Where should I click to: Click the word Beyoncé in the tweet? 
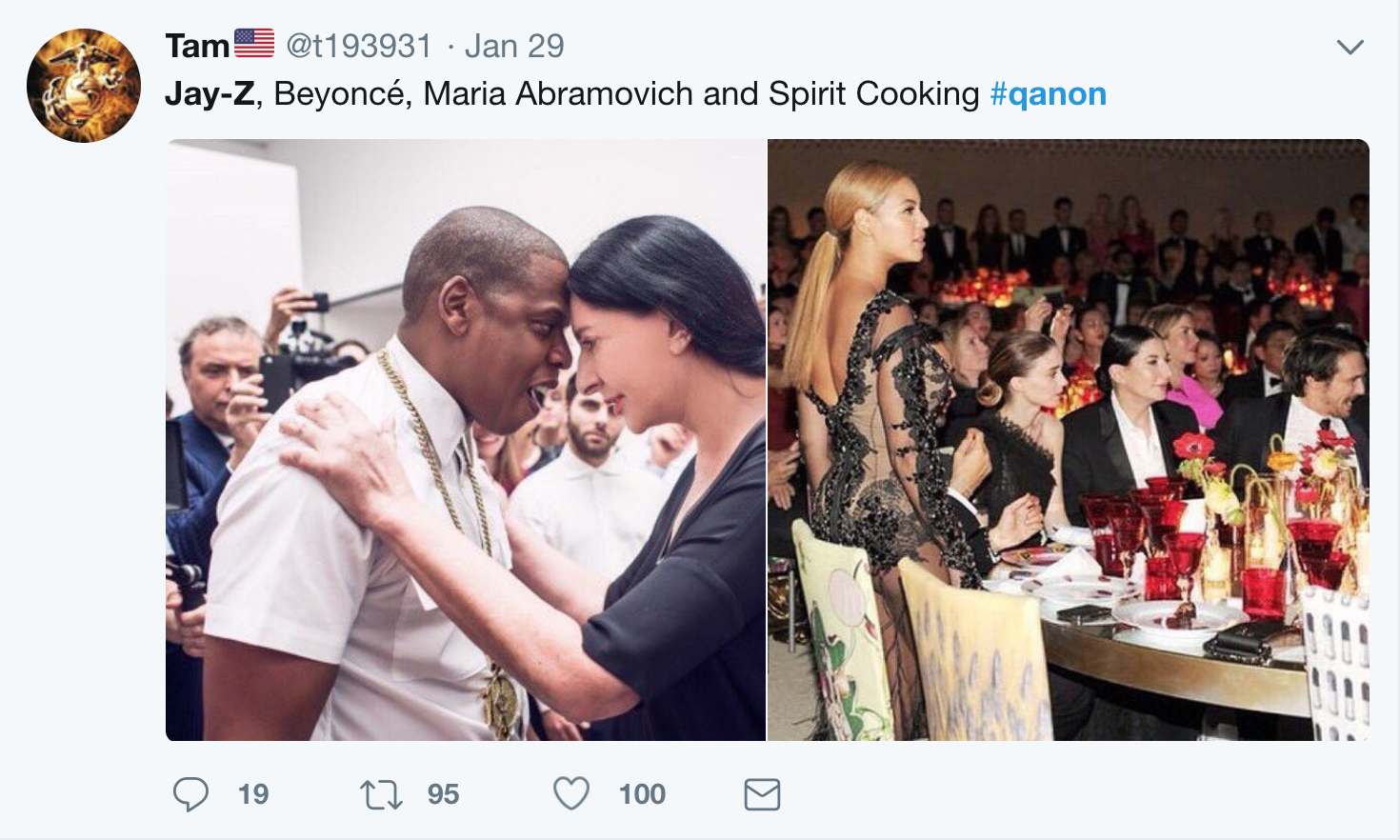coord(339,94)
